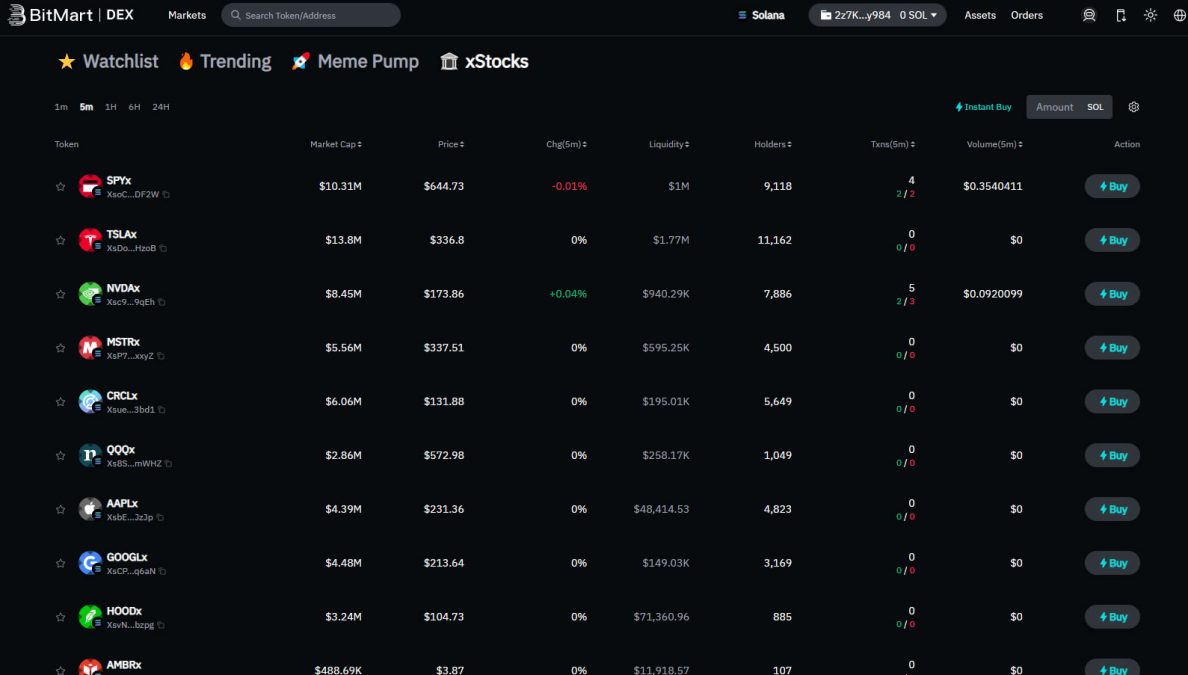Go to the Orders page
This screenshot has height=675, width=1188.
[x=1027, y=15]
